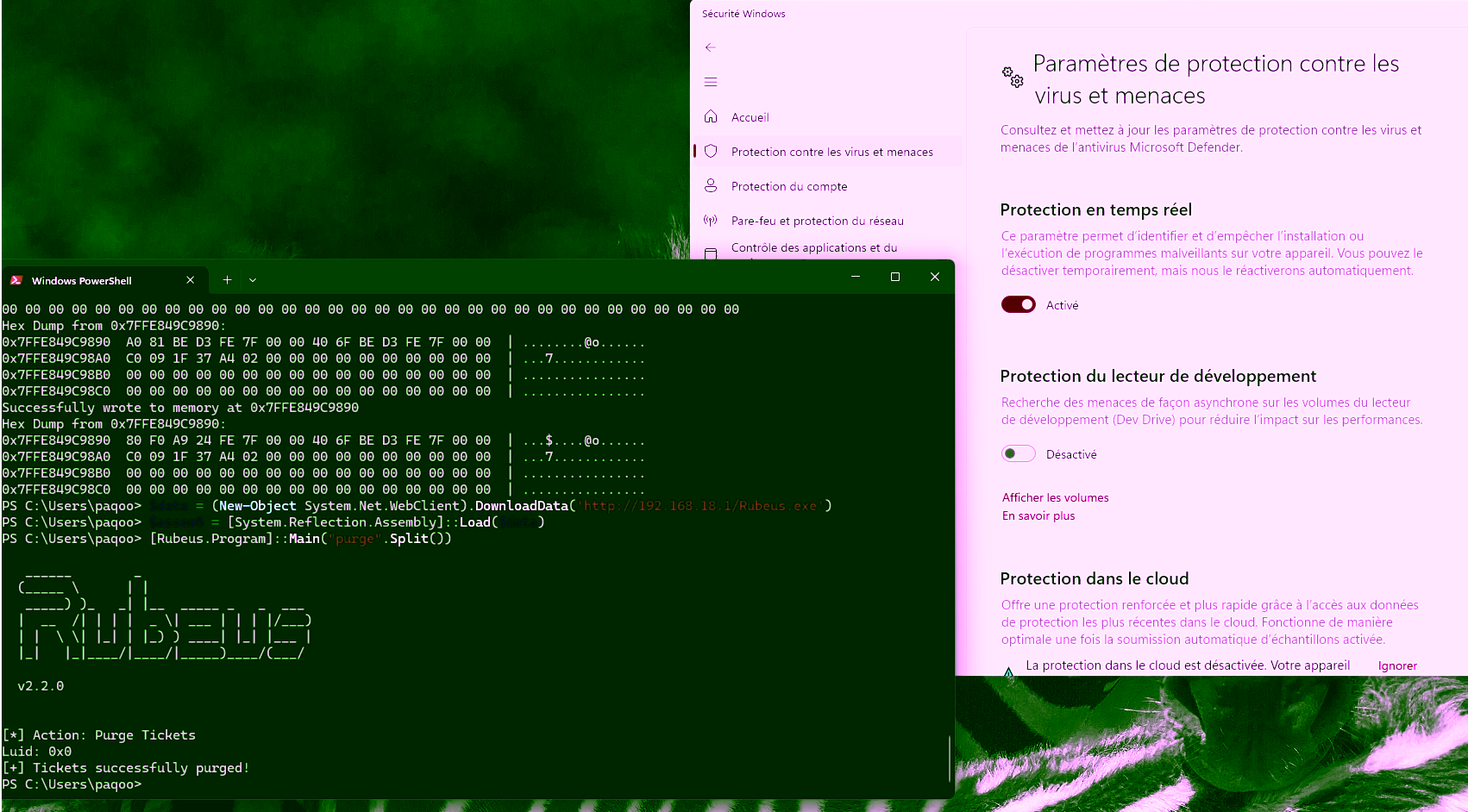Click the 'Action: Purge Tickets' line
Screen dimensions: 1468x812
(x=99, y=735)
